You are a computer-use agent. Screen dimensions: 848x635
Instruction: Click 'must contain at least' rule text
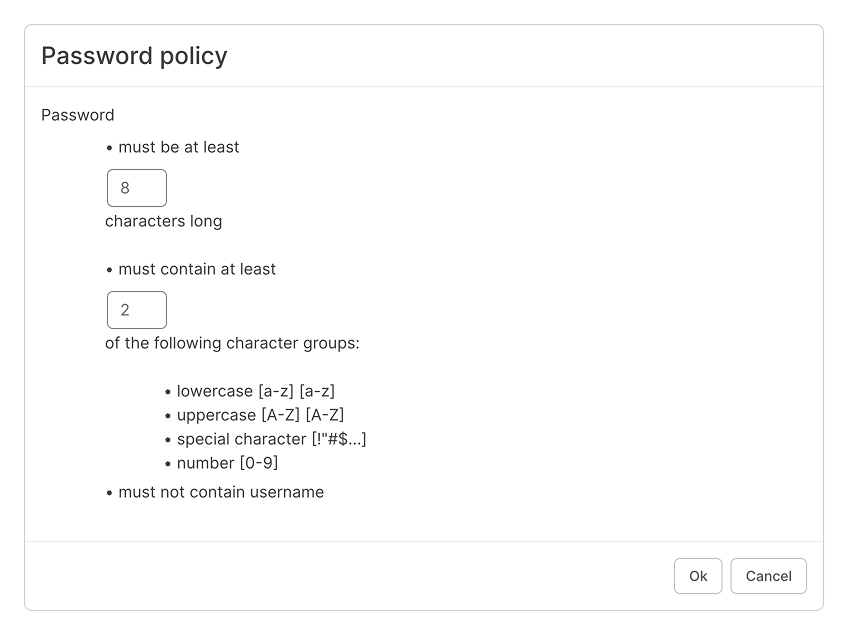point(197,269)
